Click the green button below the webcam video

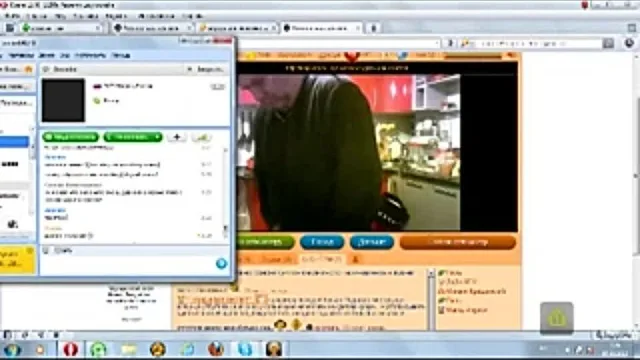265,242
